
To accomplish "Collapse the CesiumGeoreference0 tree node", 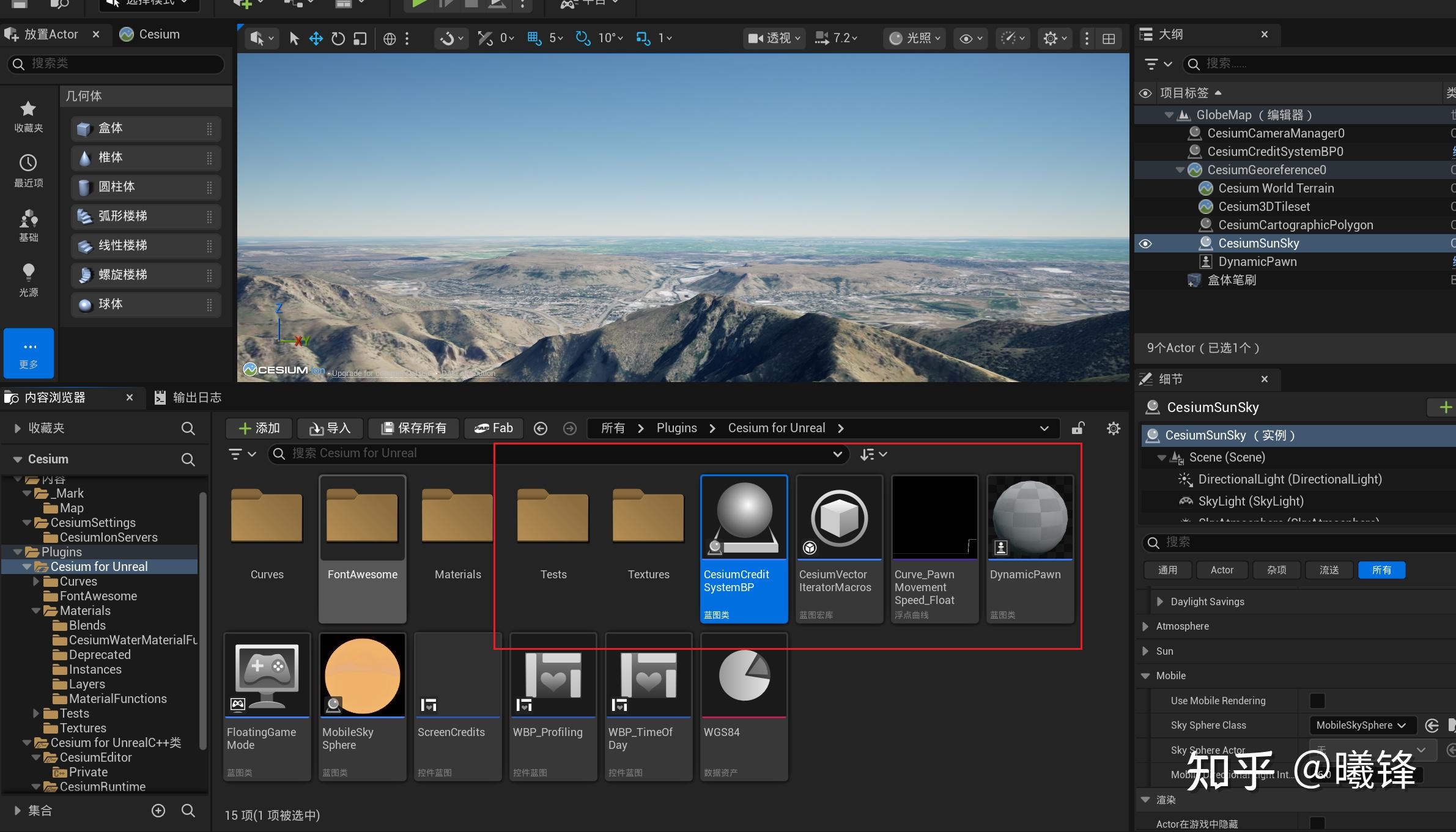I will (1180, 170).
